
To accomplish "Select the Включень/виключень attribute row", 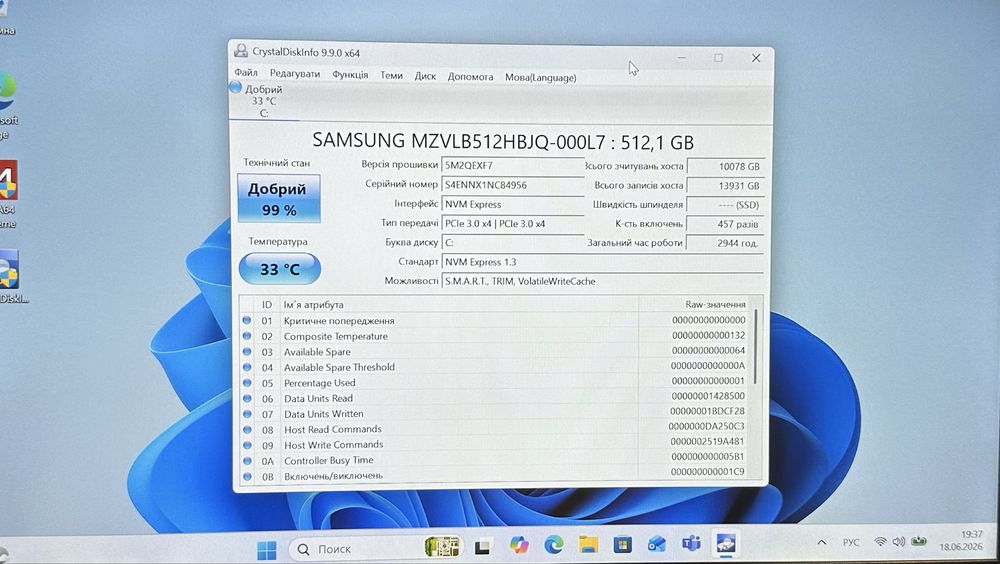I will pos(494,476).
